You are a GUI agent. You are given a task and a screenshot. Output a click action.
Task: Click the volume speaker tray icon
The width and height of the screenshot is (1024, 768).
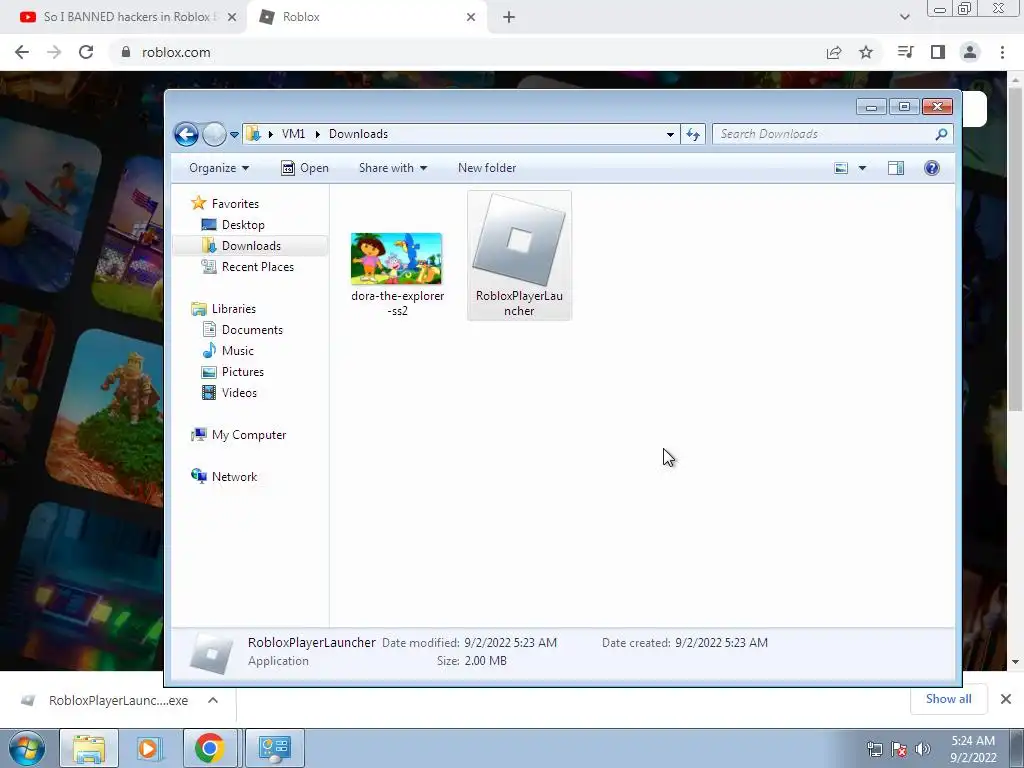923,749
